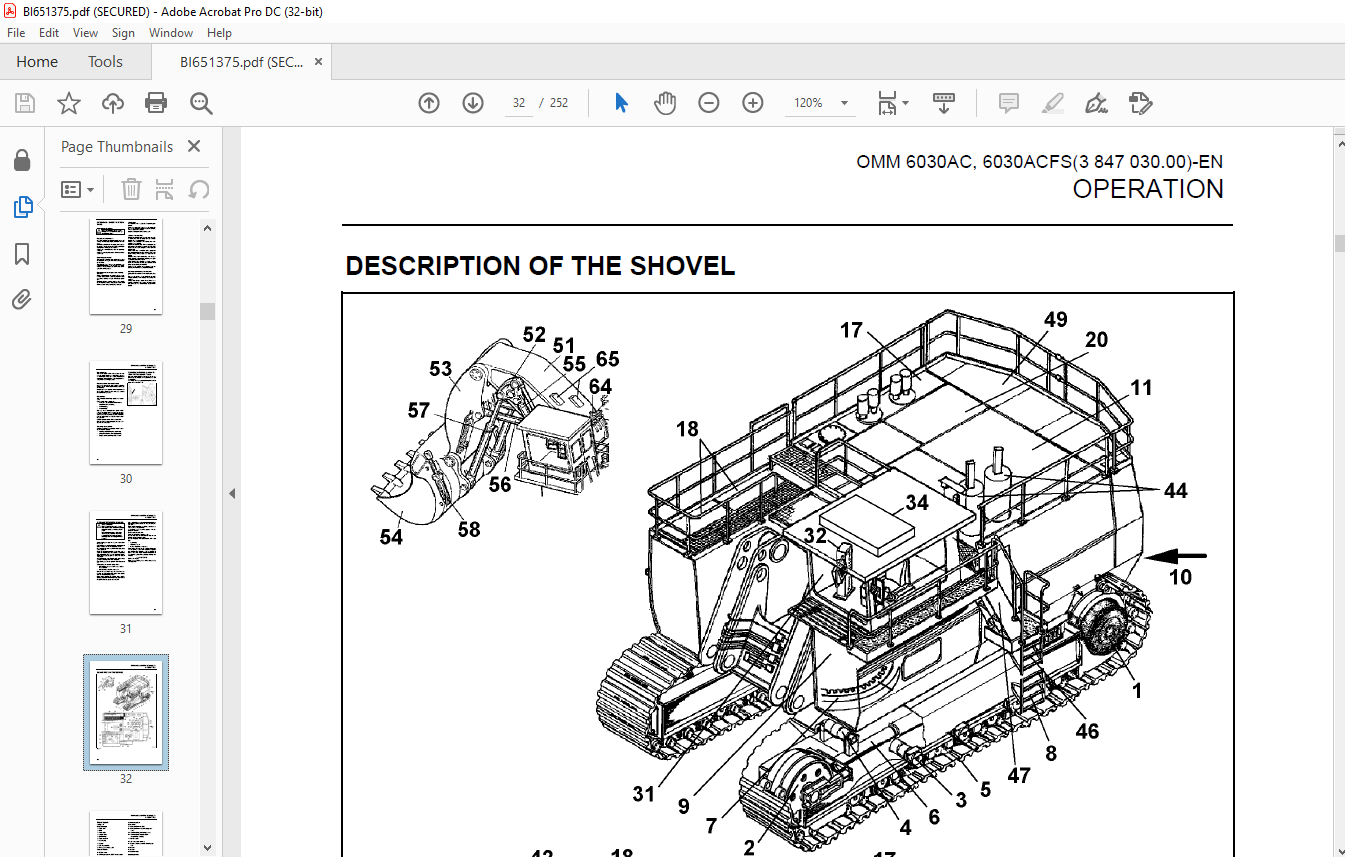Click the upload to cloud icon

113,103
